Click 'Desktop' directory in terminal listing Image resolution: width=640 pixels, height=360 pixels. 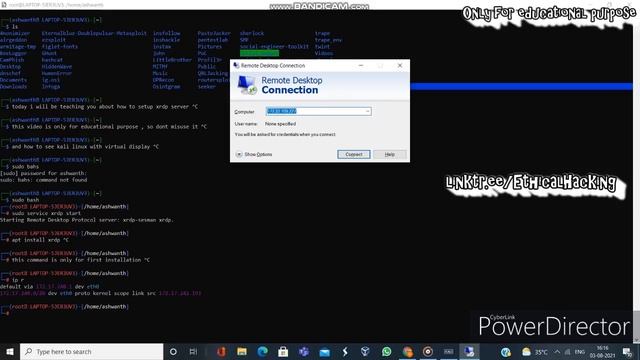(11, 67)
